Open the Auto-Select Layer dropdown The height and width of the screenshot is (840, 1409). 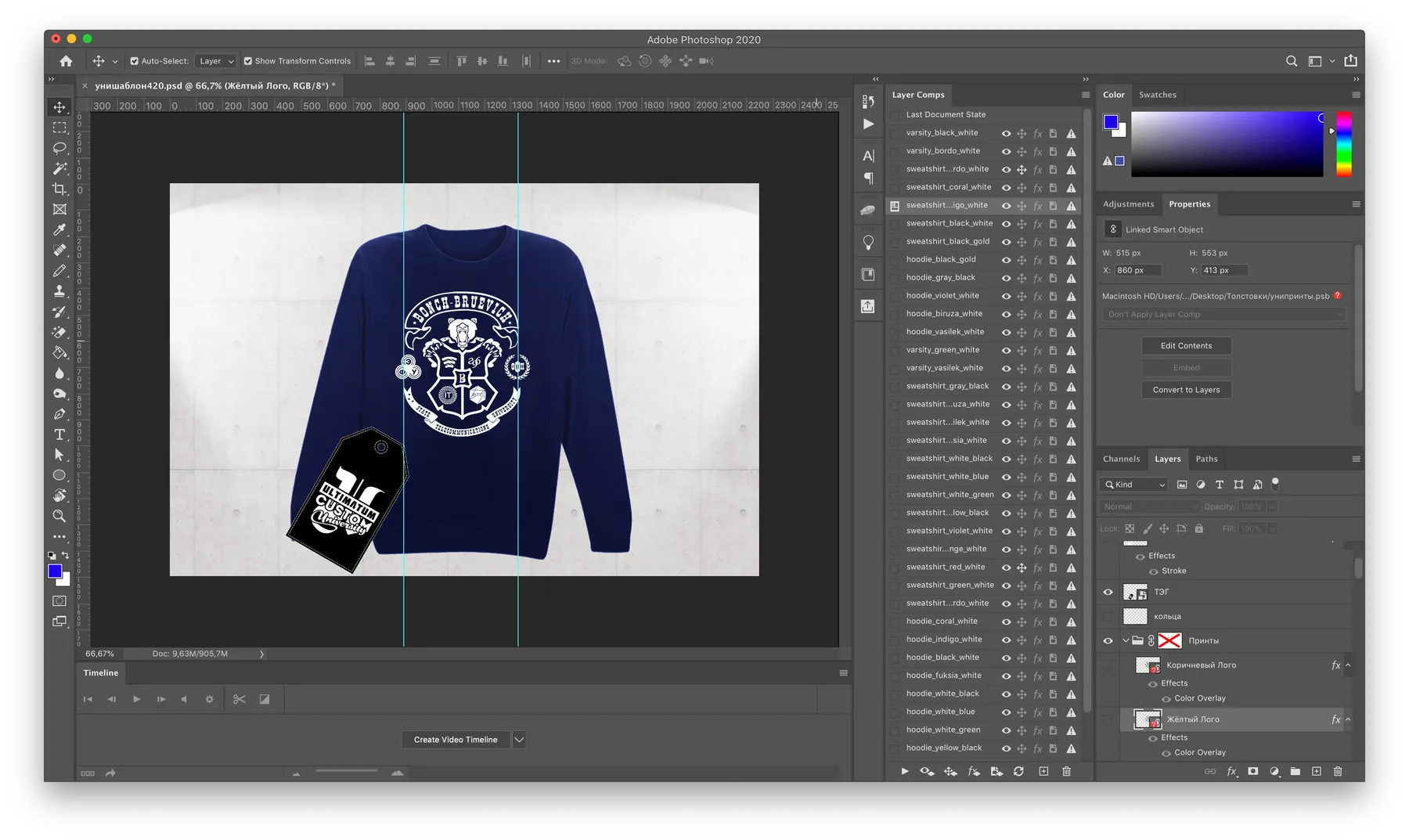(215, 61)
